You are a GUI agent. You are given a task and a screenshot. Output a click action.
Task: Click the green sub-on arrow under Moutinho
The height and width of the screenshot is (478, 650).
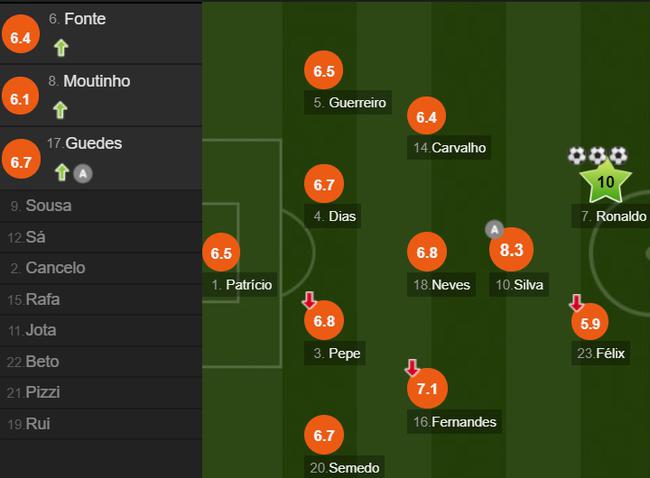[60, 110]
